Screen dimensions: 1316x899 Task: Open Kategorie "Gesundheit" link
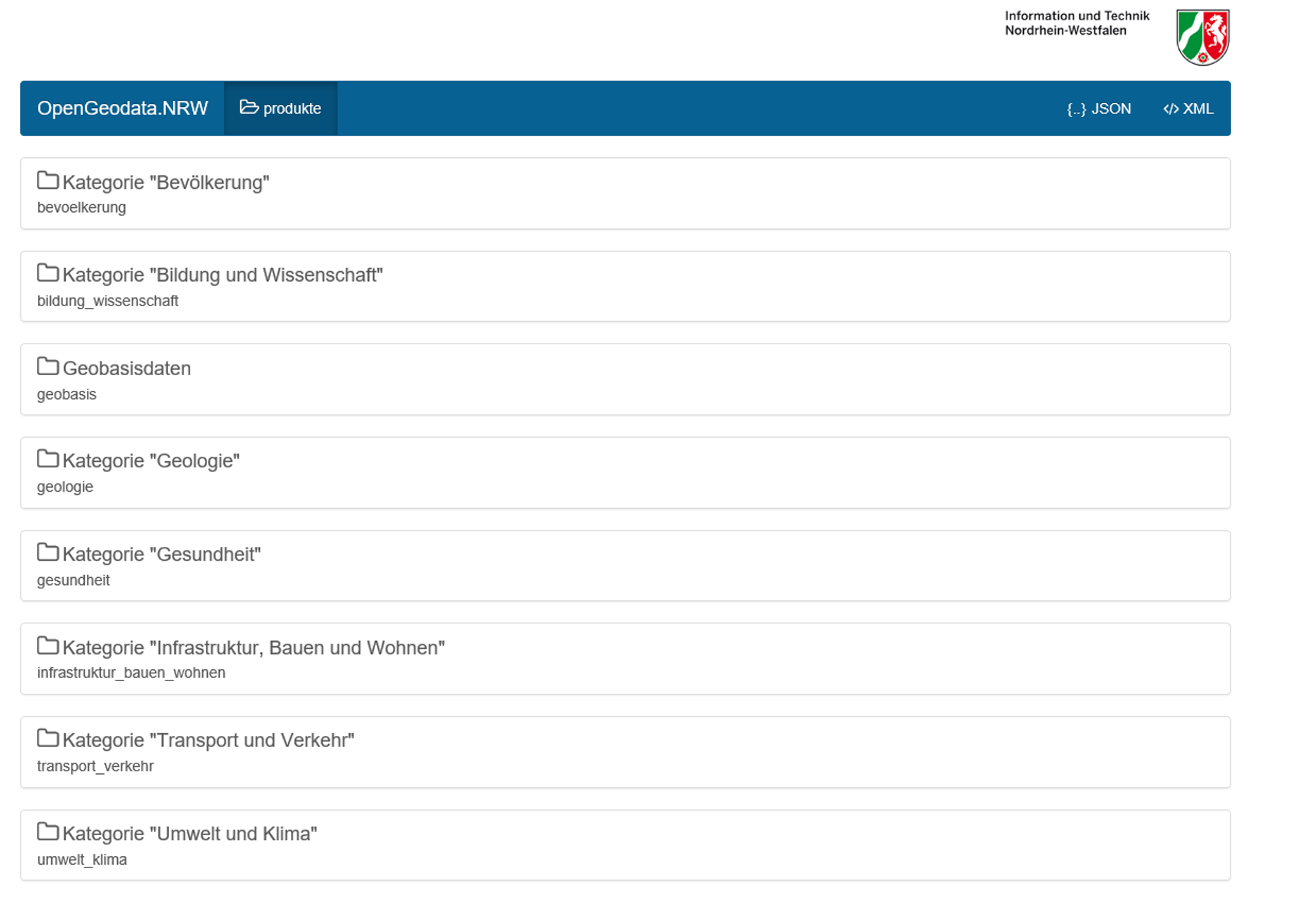tap(161, 554)
